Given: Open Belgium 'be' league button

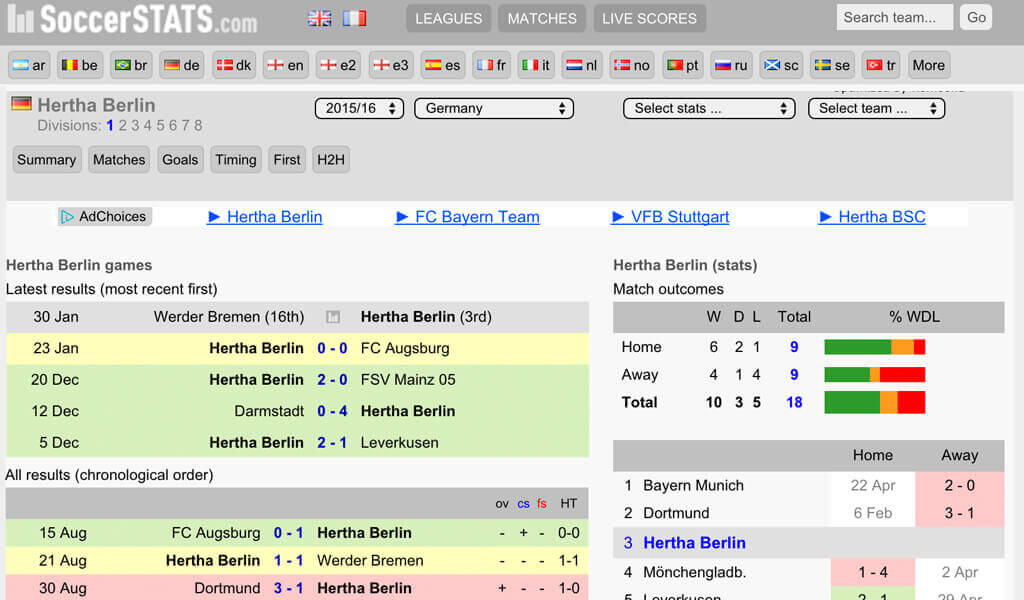Looking at the screenshot, I should pos(80,65).
